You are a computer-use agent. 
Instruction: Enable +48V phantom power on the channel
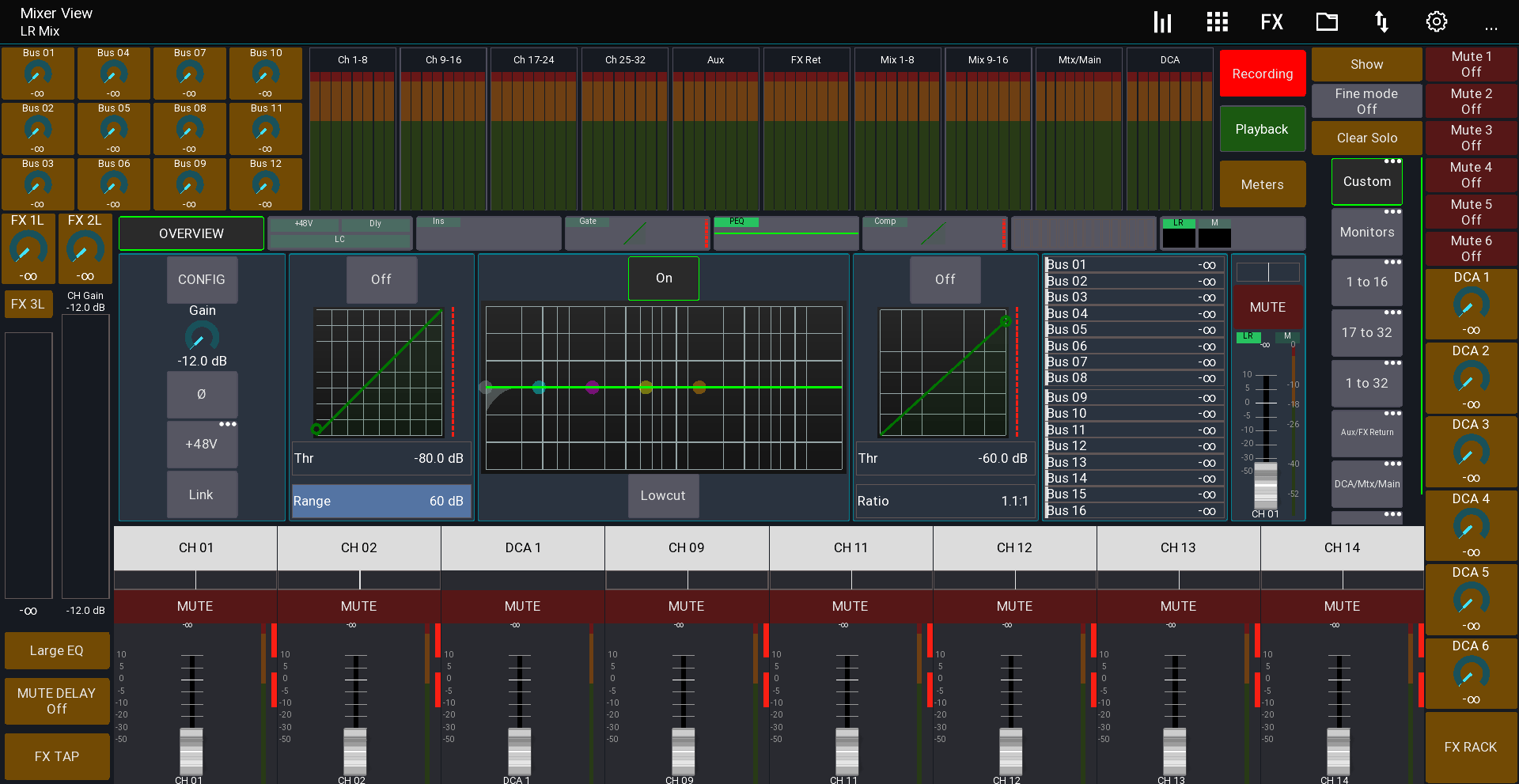(202, 444)
